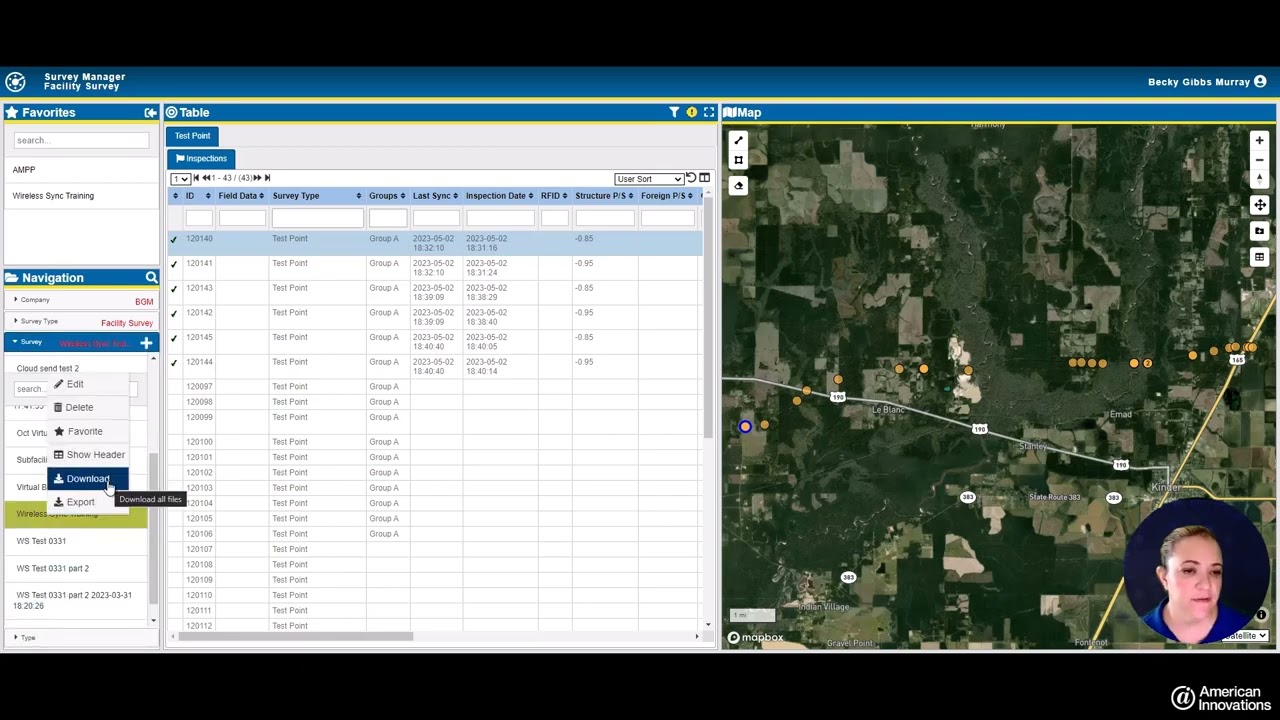
Task: Choose Show Header from the context menu
Action: pos(89,455)
